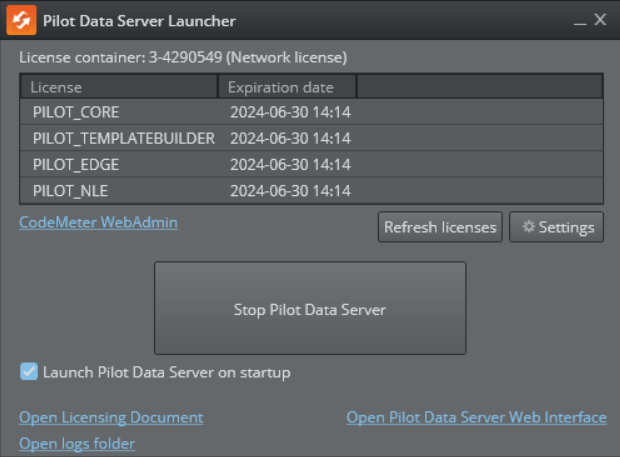Open the CodeMeter WebAdmin link
The image size is (620, 457).
pos(98,222)
